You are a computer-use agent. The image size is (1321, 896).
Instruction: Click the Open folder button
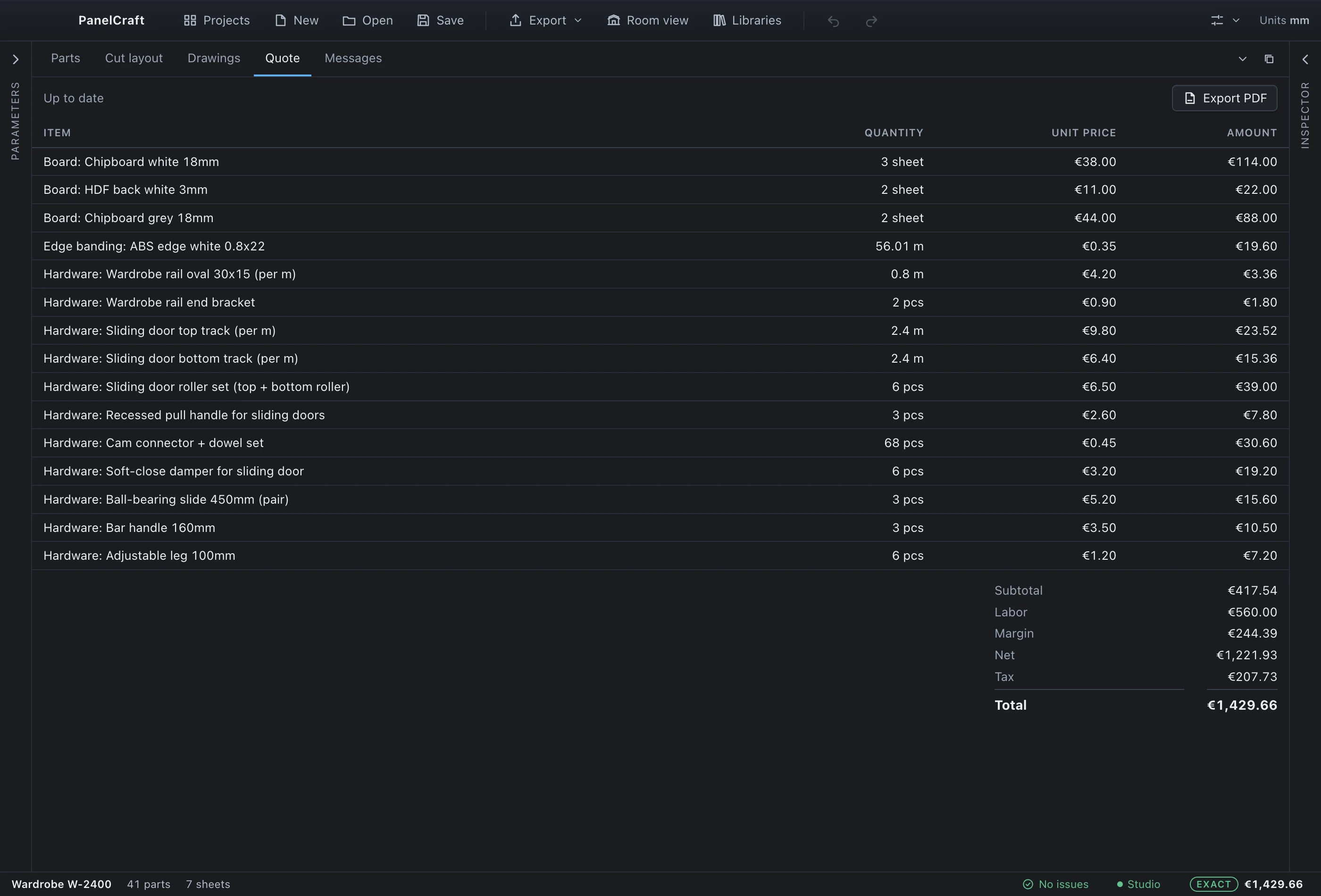pyautogui.click(x=367, y=20)
